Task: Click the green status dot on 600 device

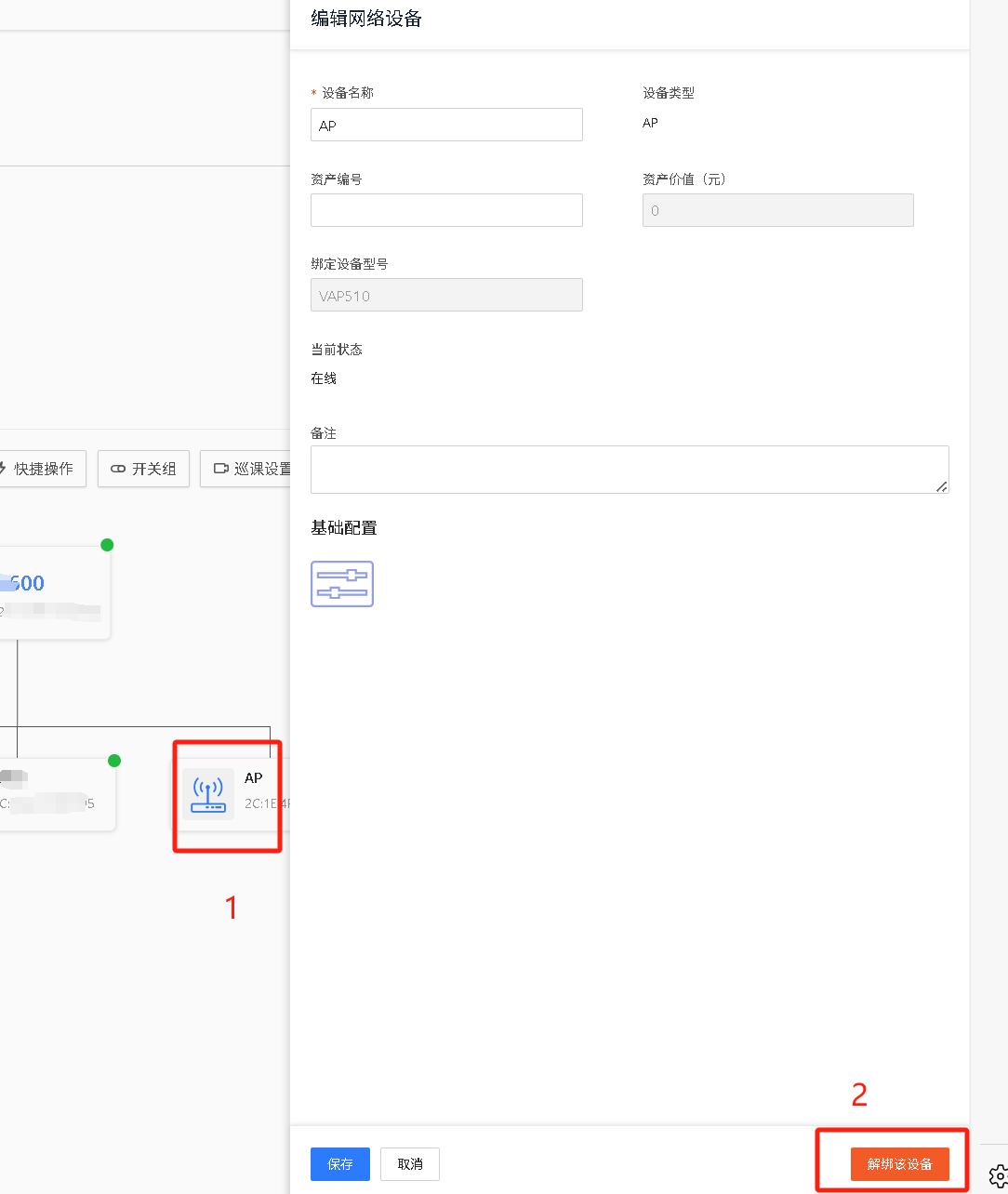Action: (x=107, y=545)
